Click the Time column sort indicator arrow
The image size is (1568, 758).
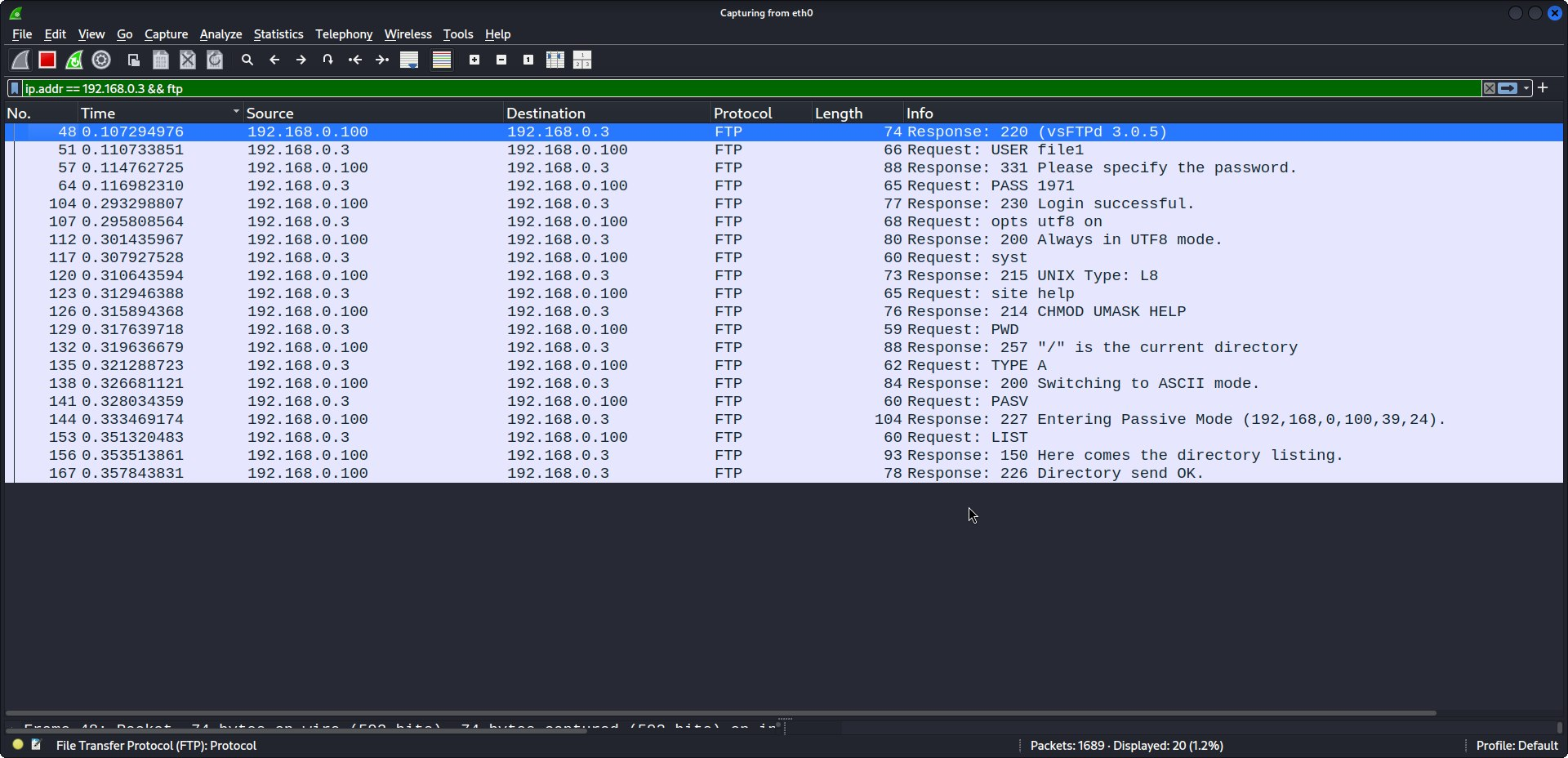point(236,111)
